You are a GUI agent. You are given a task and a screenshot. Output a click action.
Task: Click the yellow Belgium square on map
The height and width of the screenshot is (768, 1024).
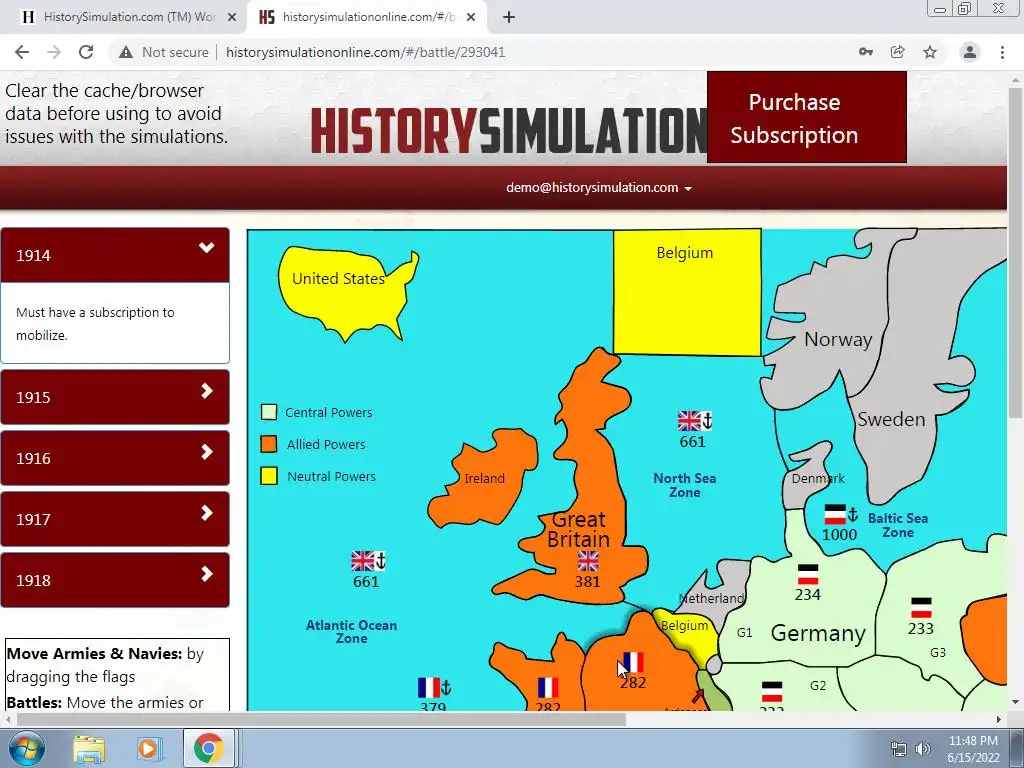tap(687, 292)
